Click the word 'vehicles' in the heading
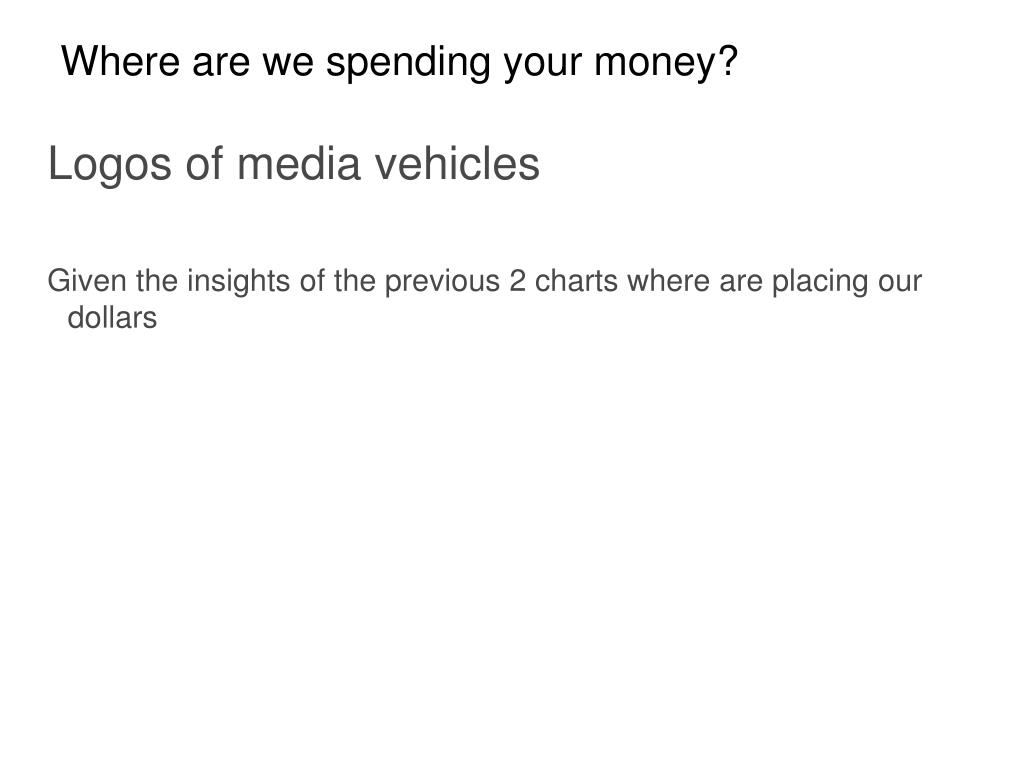 click(457, 163)
